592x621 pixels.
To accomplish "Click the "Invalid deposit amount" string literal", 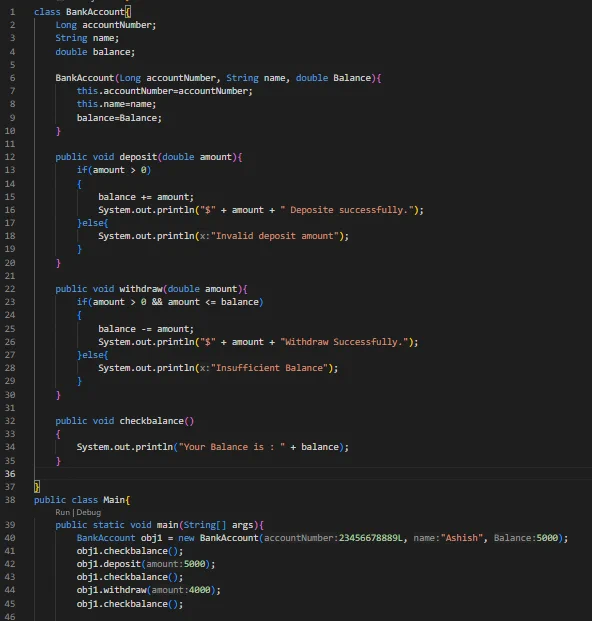I will coord(275,236).
